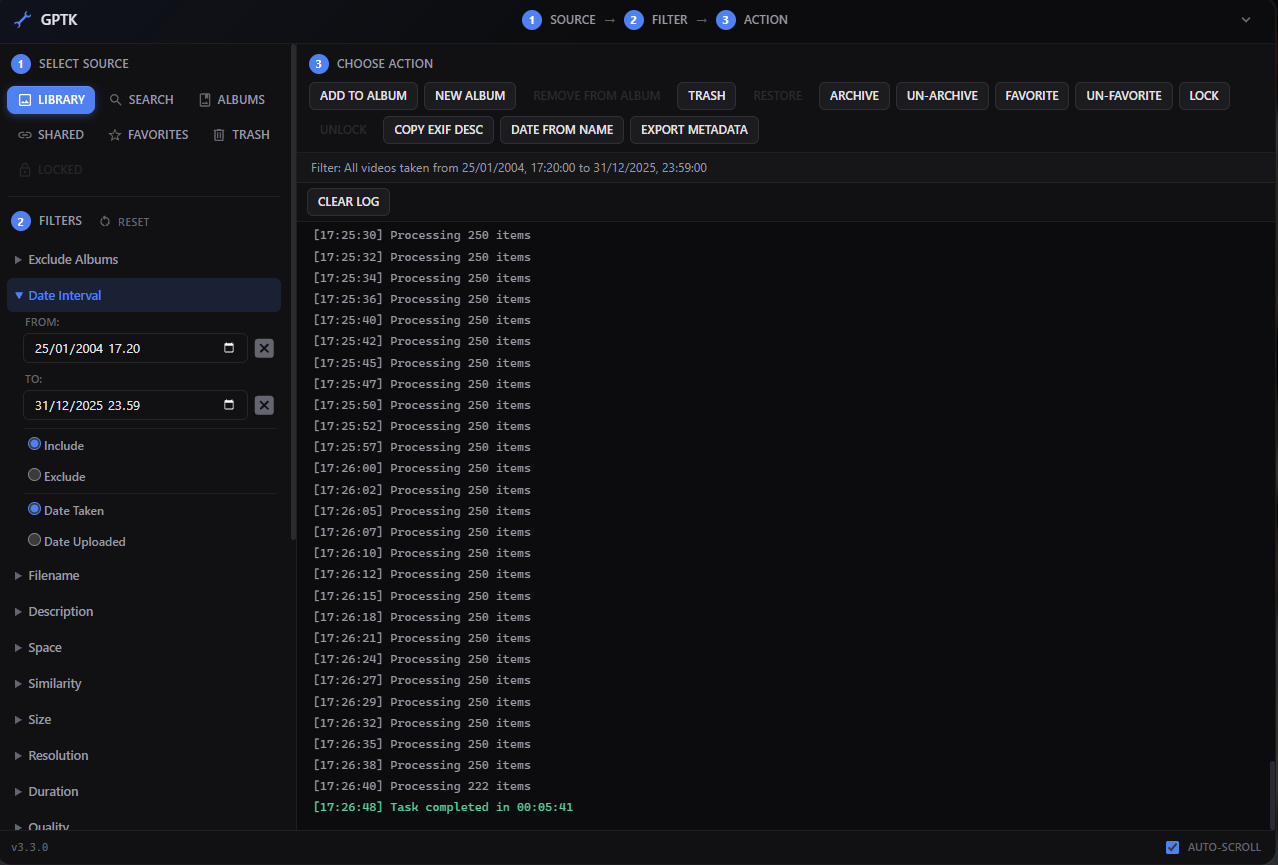Expand the Size filter
1278x865 pixels.
[x=144, y=720]
